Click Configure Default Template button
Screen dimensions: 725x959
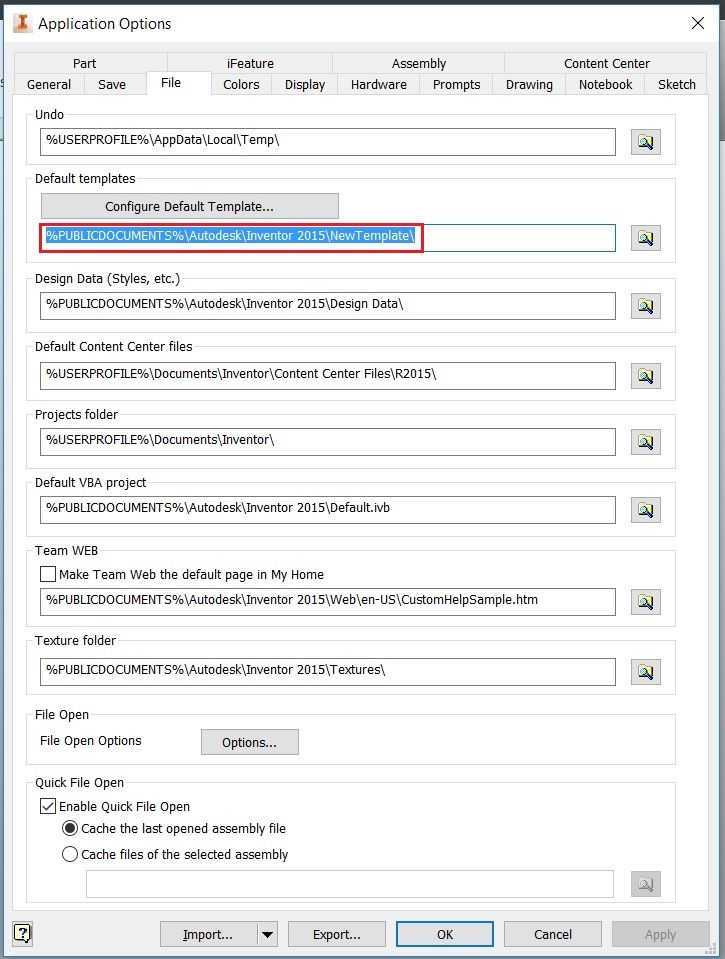pyautogui.click(x=189, y=207)
